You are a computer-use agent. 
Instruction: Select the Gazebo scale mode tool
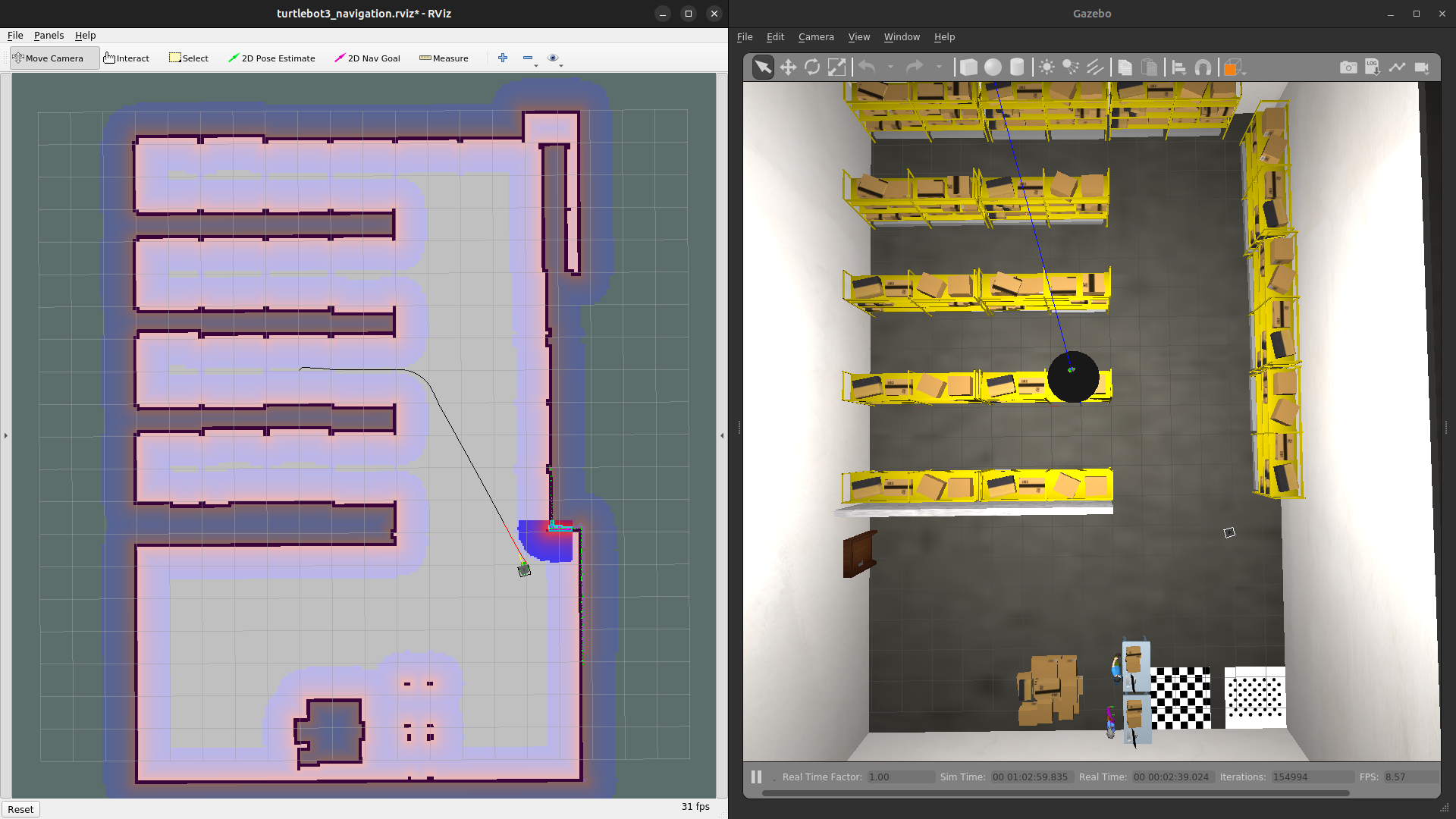(x=836, y=67)
